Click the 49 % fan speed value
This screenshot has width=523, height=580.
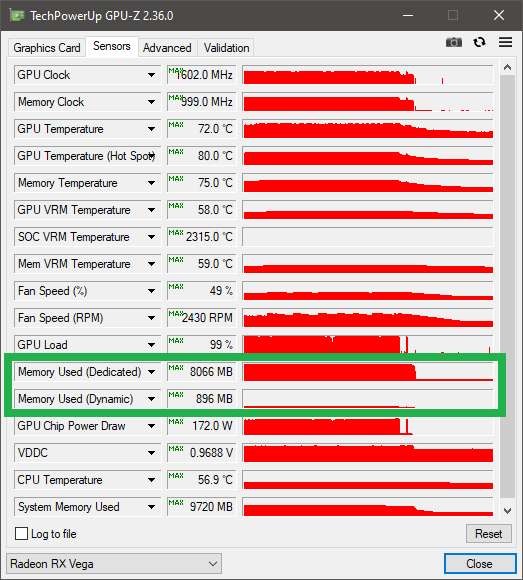pos(202,291)
